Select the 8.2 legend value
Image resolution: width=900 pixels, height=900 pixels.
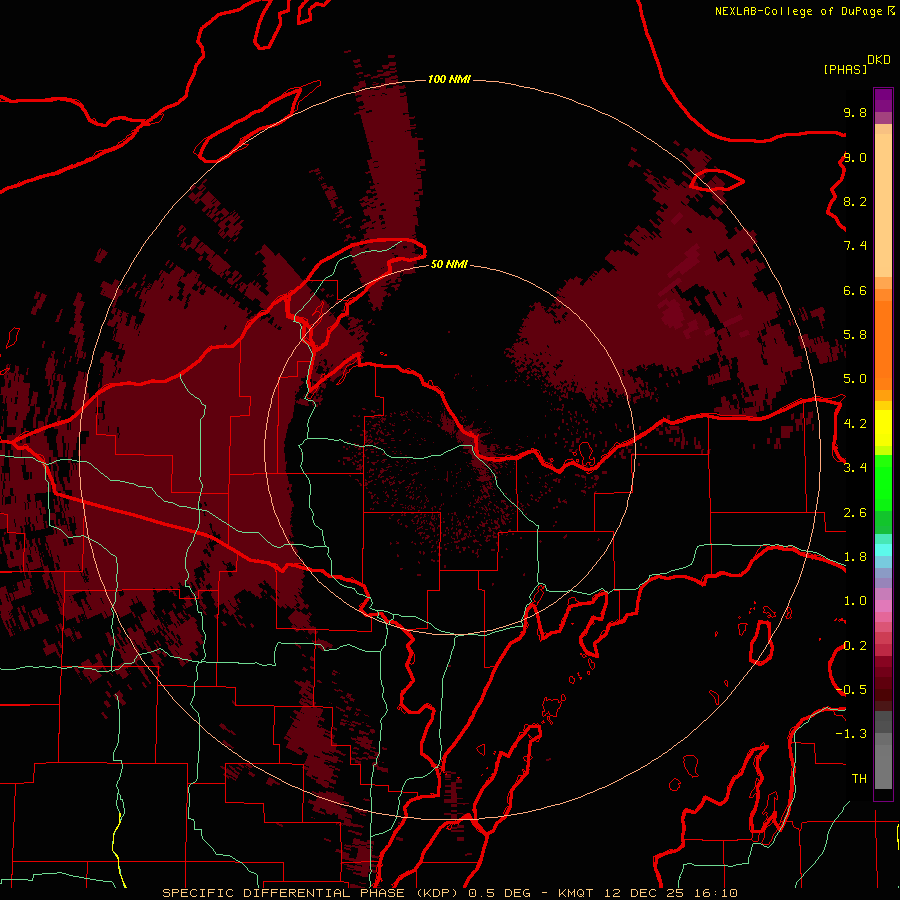855,201
